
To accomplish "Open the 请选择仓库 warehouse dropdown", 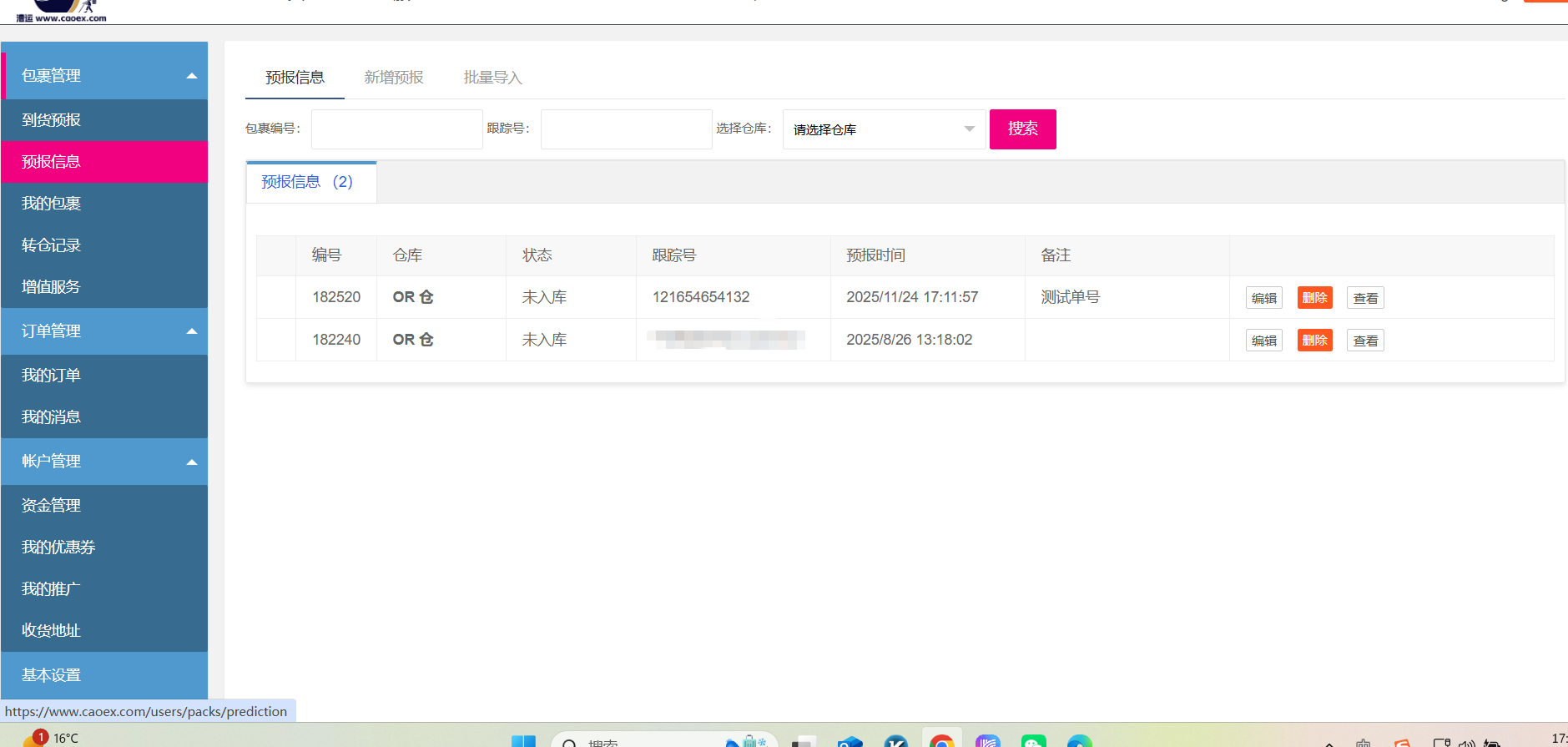I will (x=884, y=129).
